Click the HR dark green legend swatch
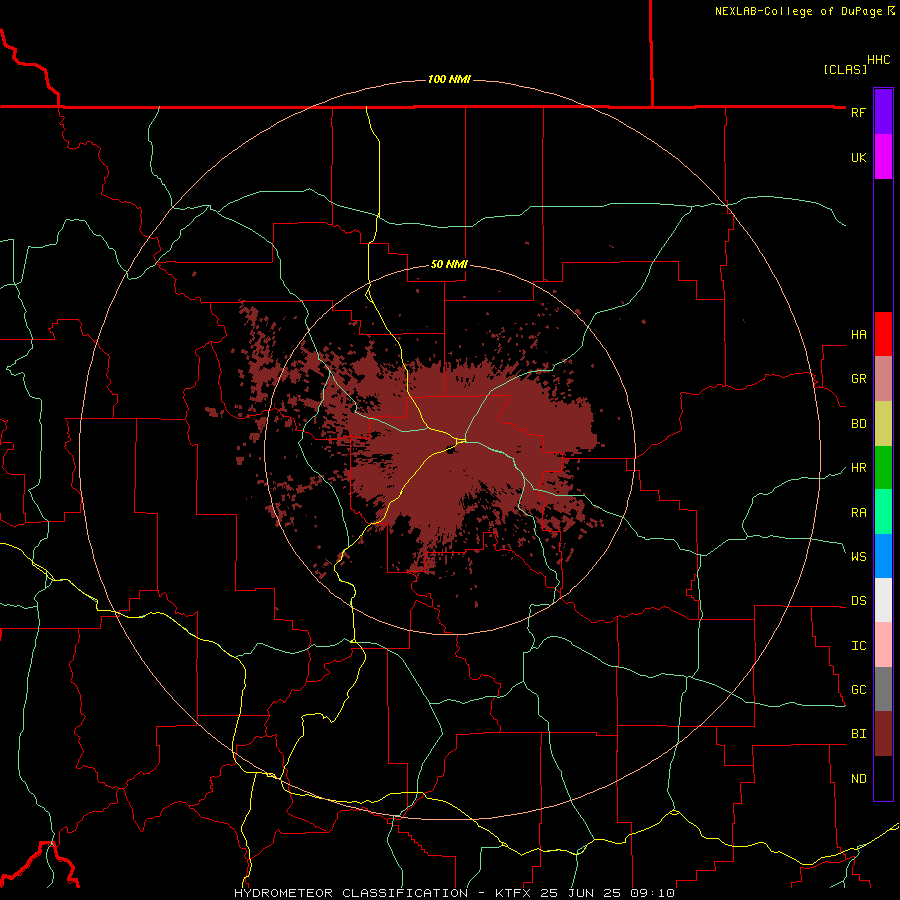 pos(883,468)
